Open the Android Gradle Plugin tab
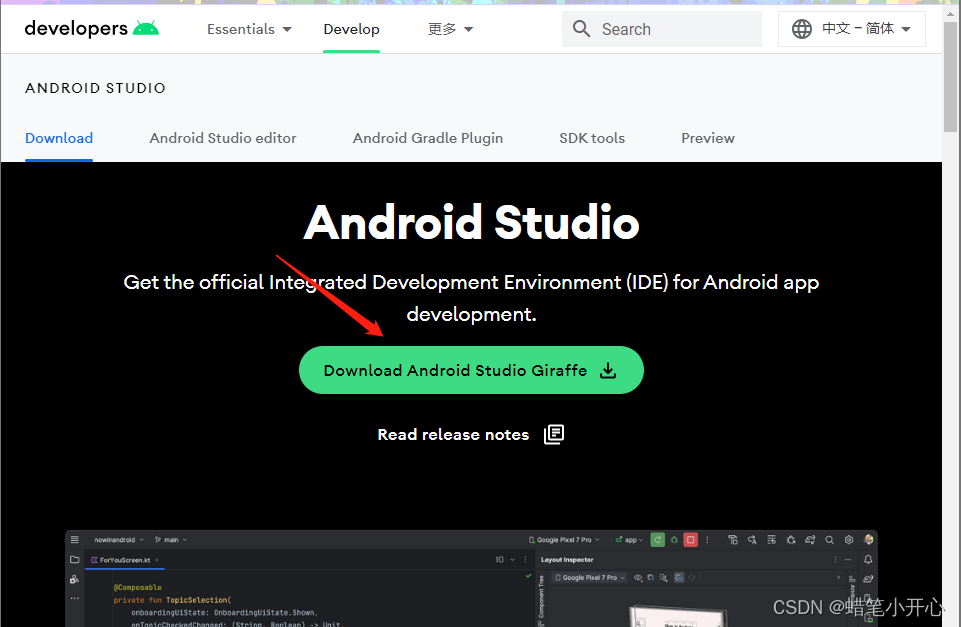This screenshot has width=961, height=627. coord(428,139)
